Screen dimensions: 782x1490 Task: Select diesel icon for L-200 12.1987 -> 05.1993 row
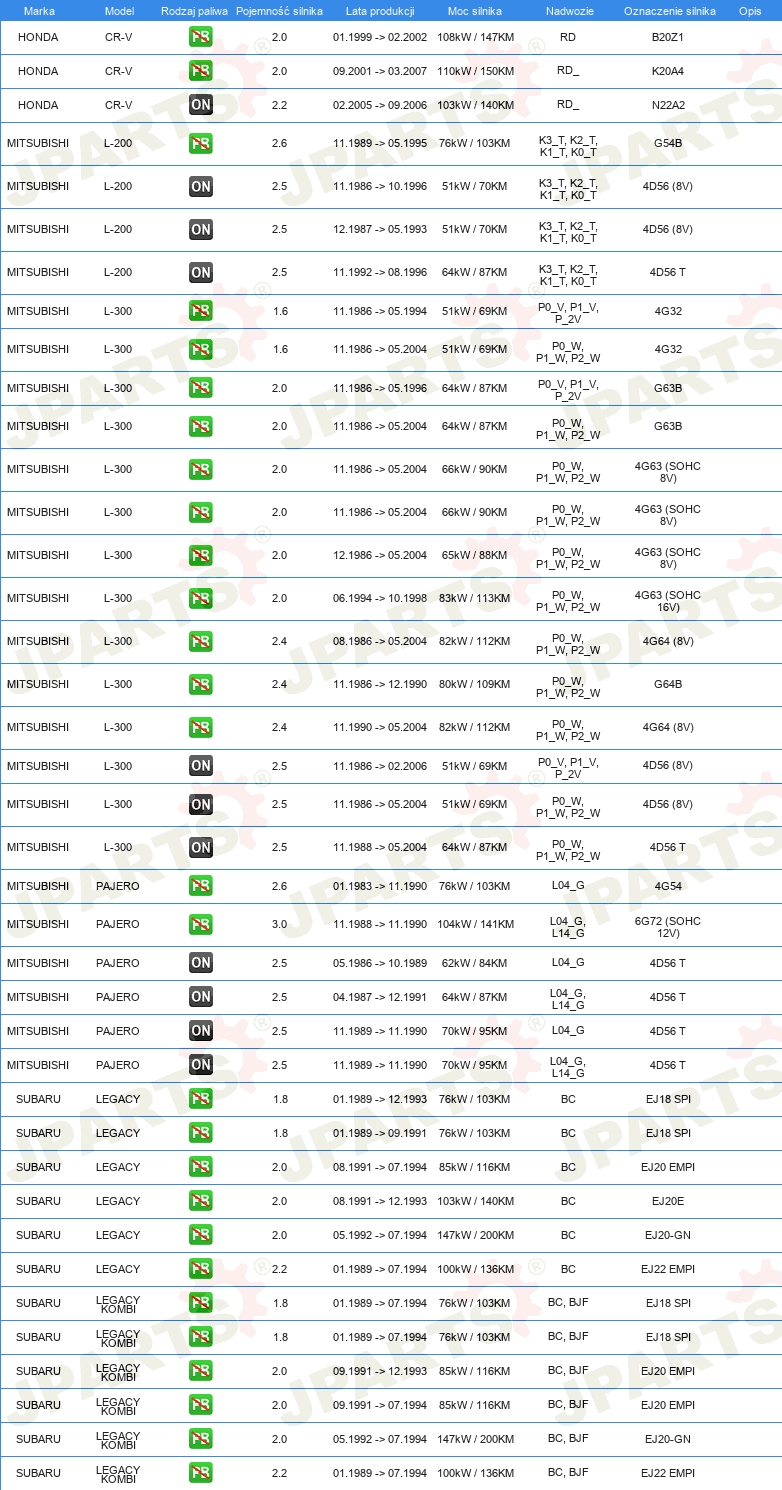click(x=201, y=229)
